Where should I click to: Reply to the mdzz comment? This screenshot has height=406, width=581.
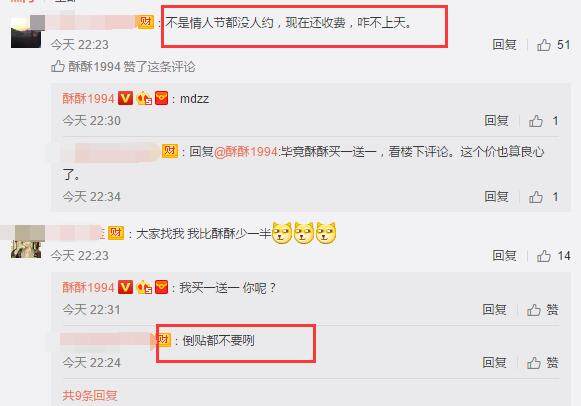[496, 120]
